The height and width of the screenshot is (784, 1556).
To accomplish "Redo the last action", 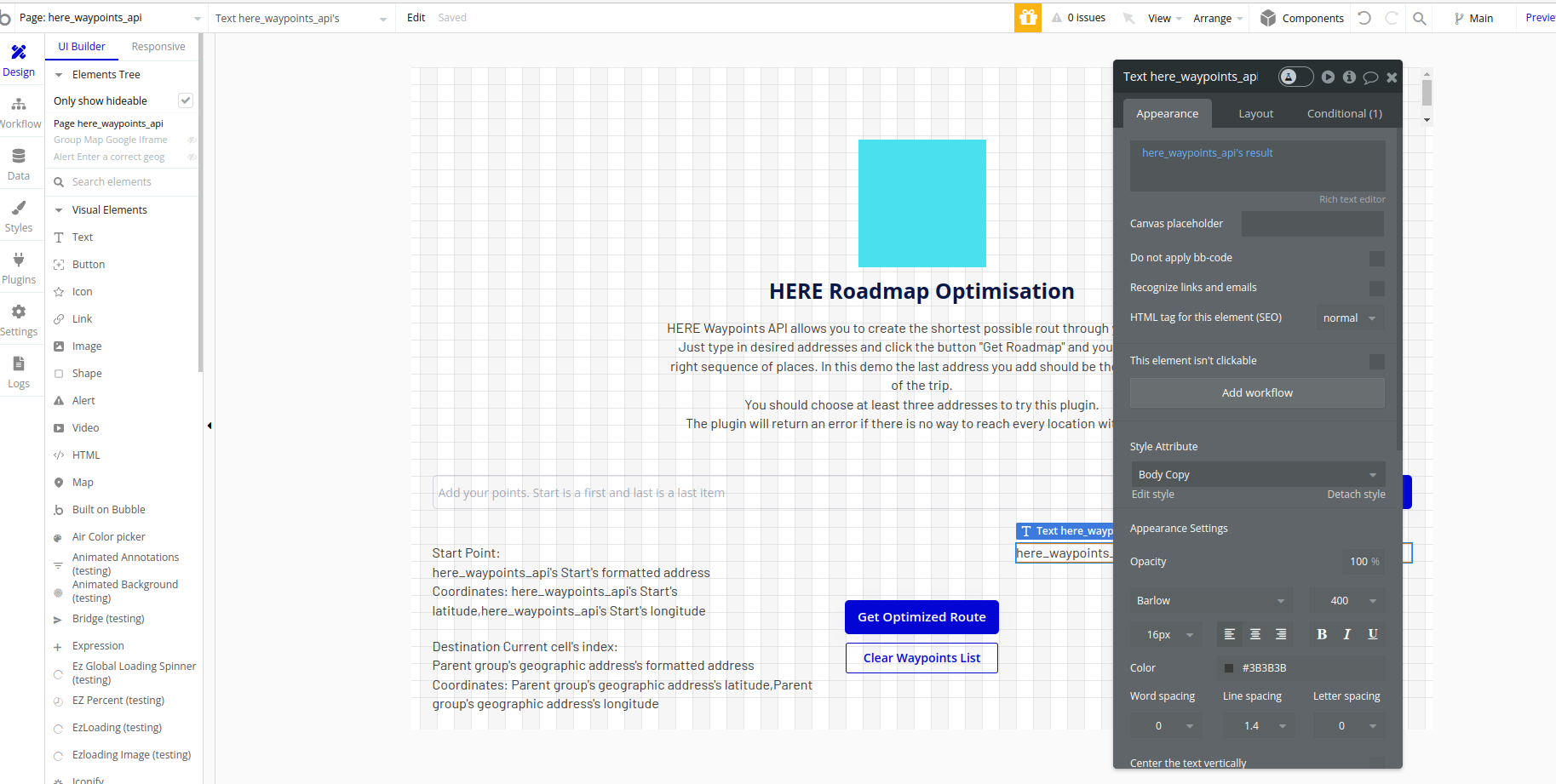I will point(1392,18).
